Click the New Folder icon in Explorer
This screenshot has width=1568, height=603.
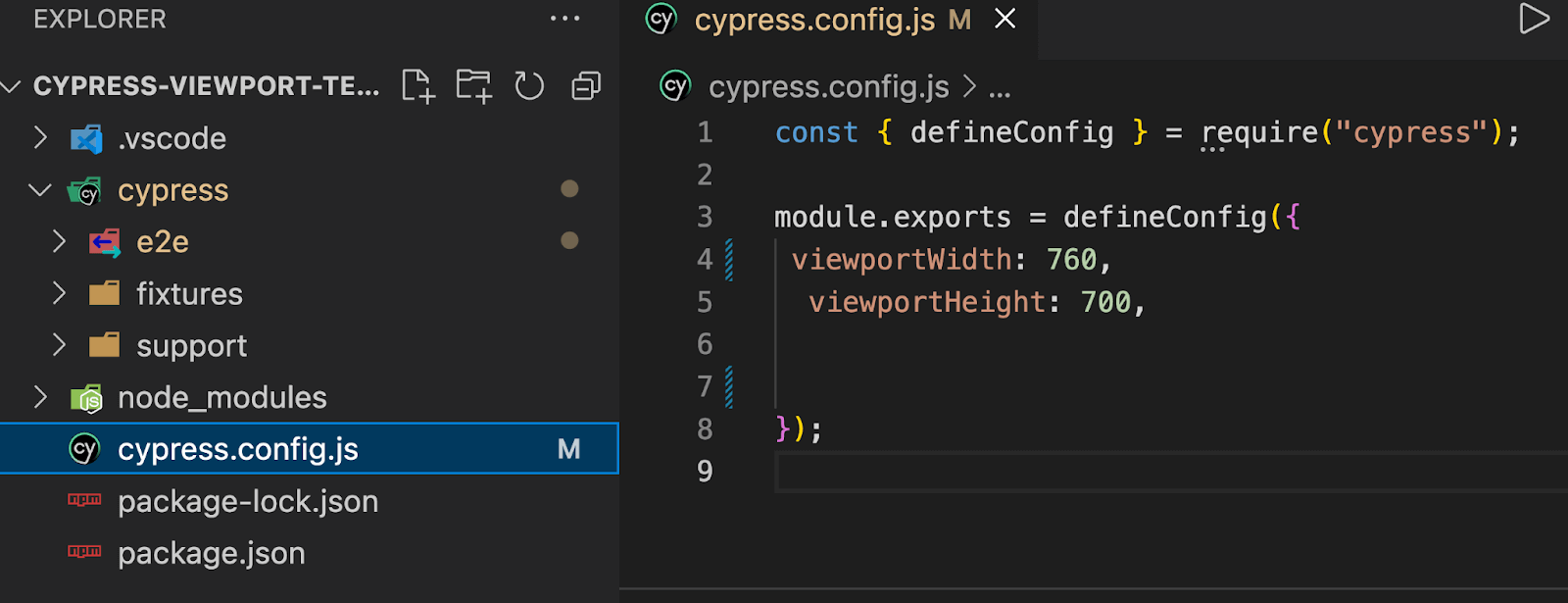pyautogui.click(x=474, y=86)
